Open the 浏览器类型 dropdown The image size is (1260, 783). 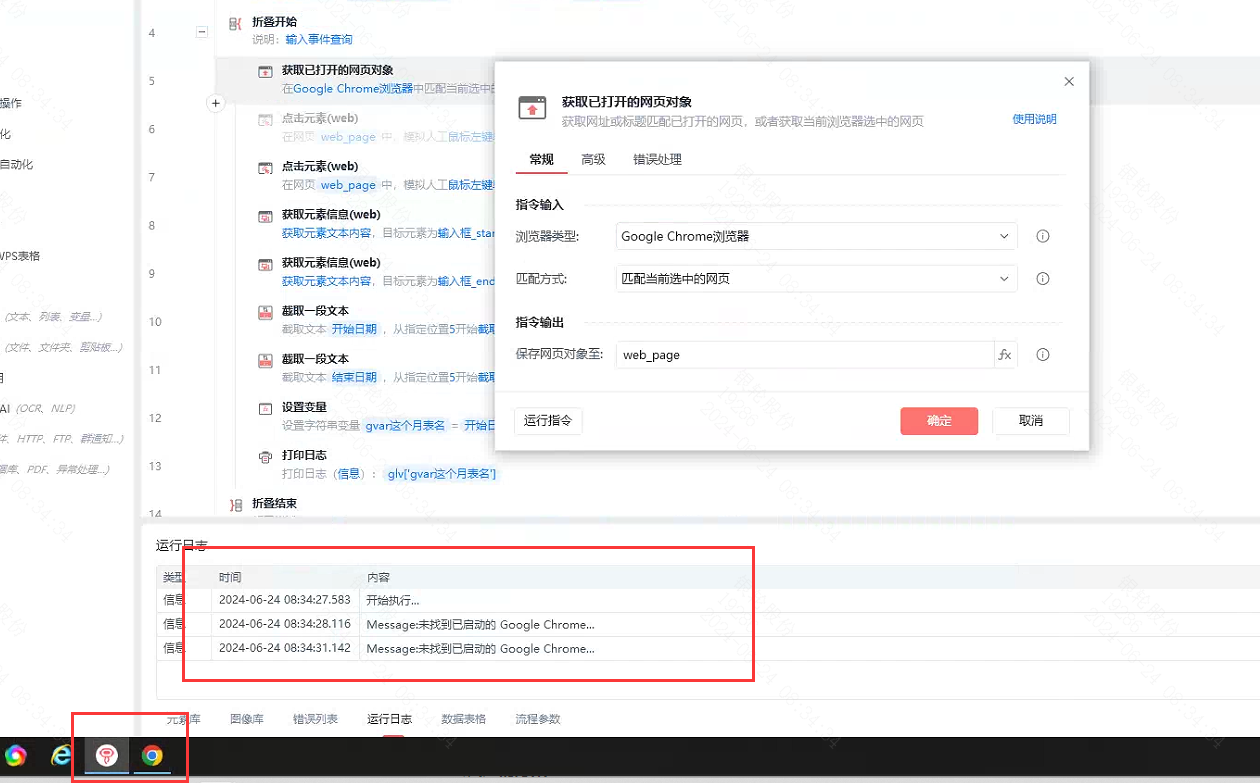[815, 237]
